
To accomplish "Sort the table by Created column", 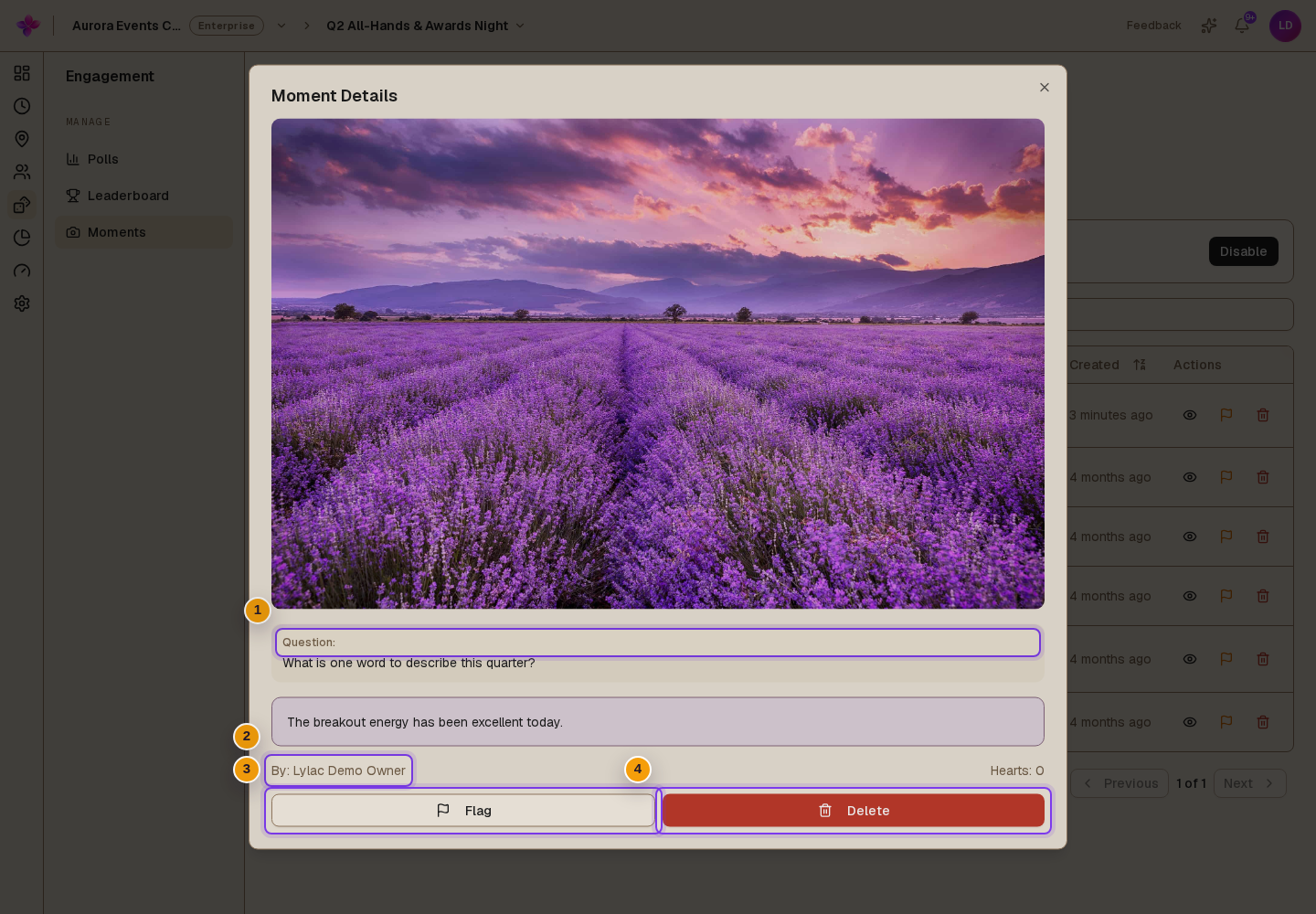I will click(1108, 365).
